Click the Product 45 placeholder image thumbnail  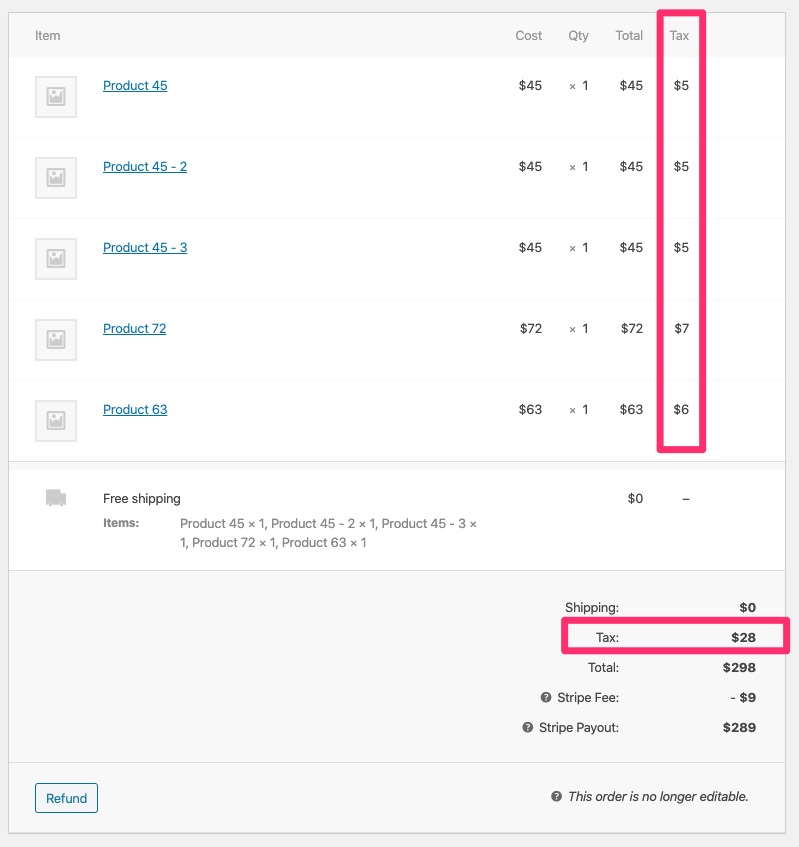pos(55,96)
